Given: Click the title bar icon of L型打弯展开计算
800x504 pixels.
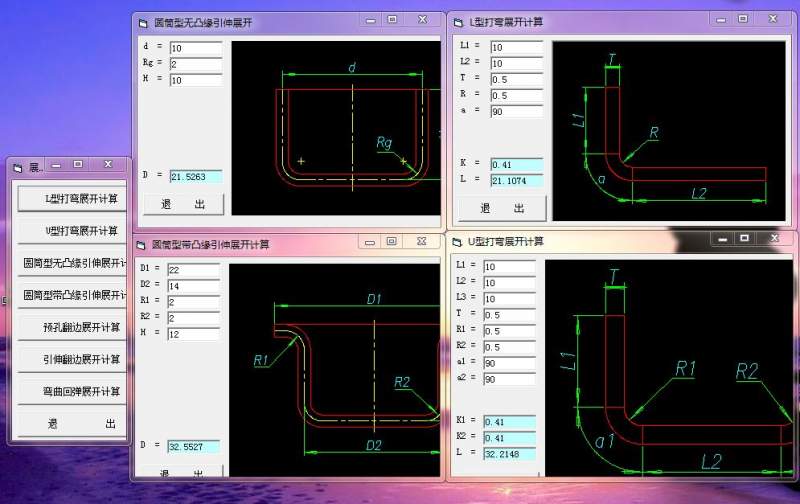Looking at the screenshot, I should pyautogui.click(x=458, y=22).
